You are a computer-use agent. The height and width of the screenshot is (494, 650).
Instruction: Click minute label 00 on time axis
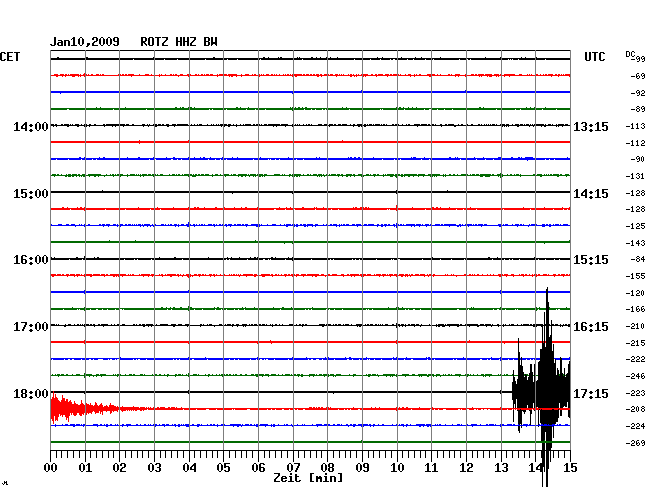50,468
